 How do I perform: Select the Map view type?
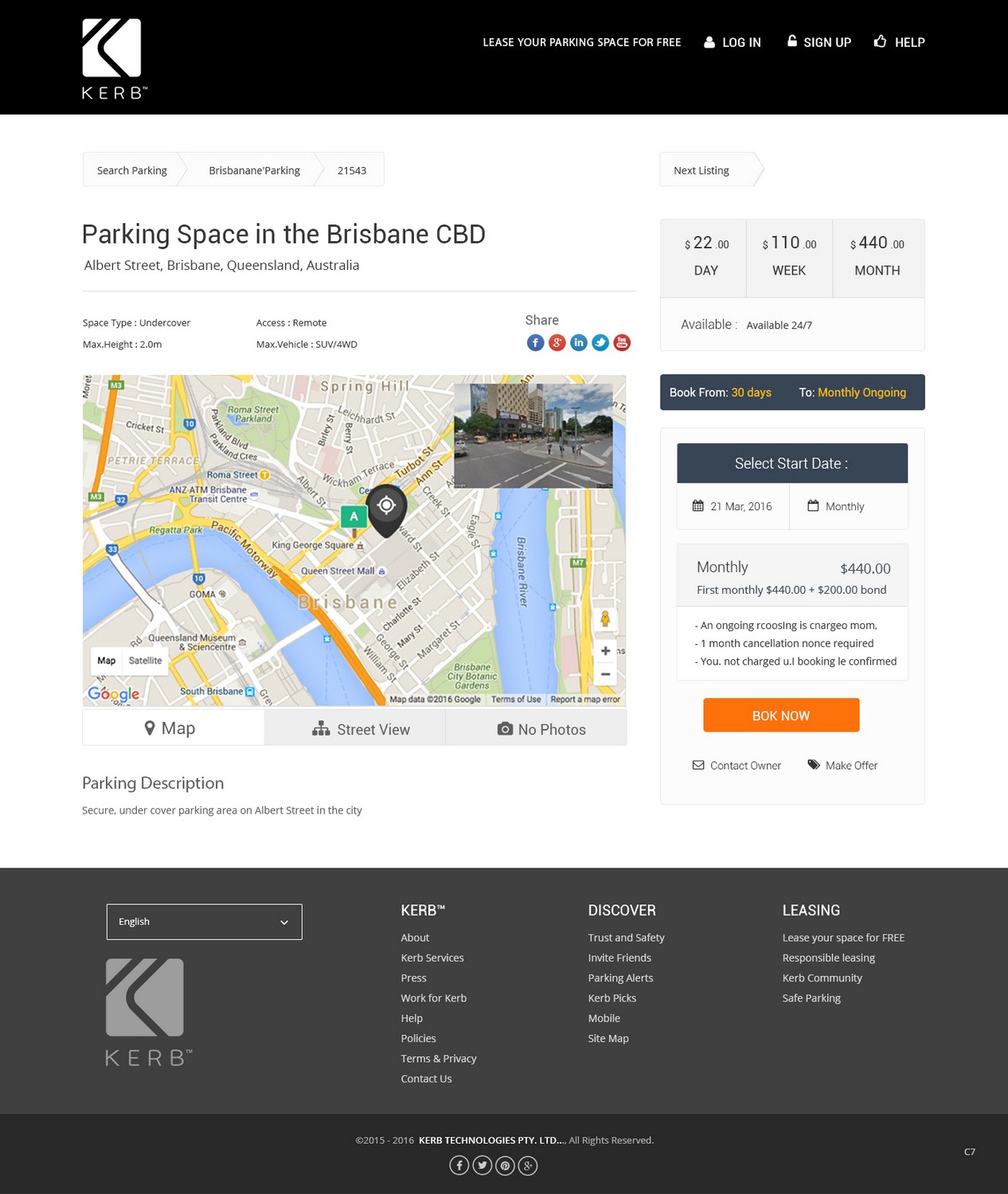coord(107,661)
